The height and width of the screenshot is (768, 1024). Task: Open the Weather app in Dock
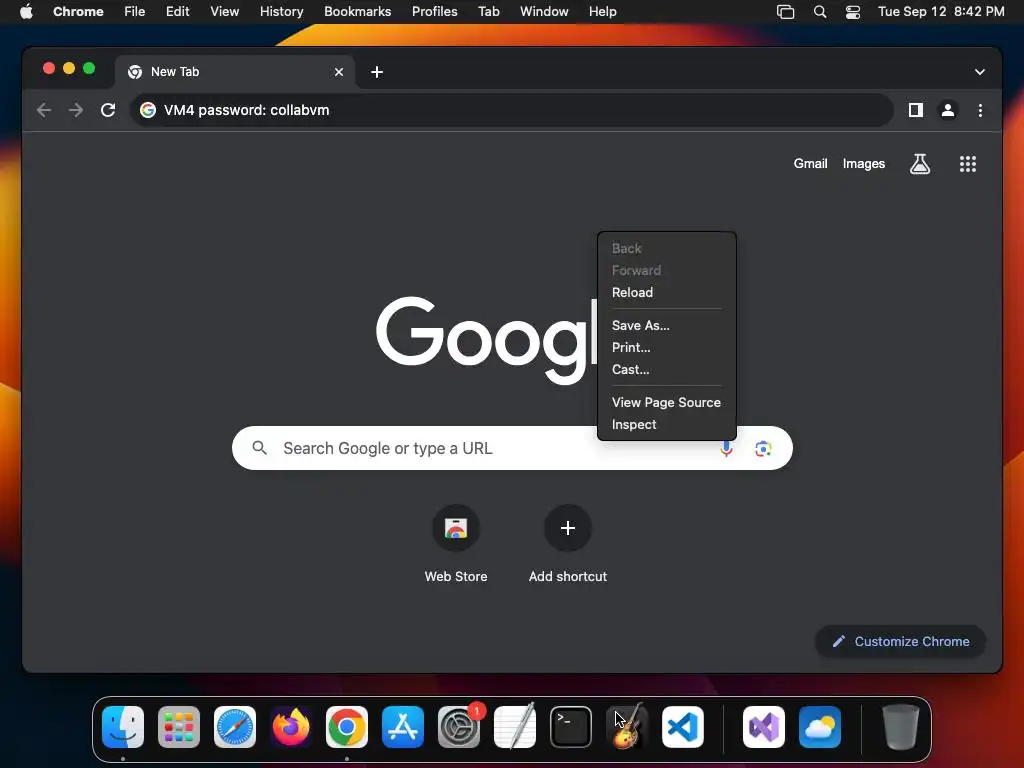pyautogui.click(x=820, y=728)
